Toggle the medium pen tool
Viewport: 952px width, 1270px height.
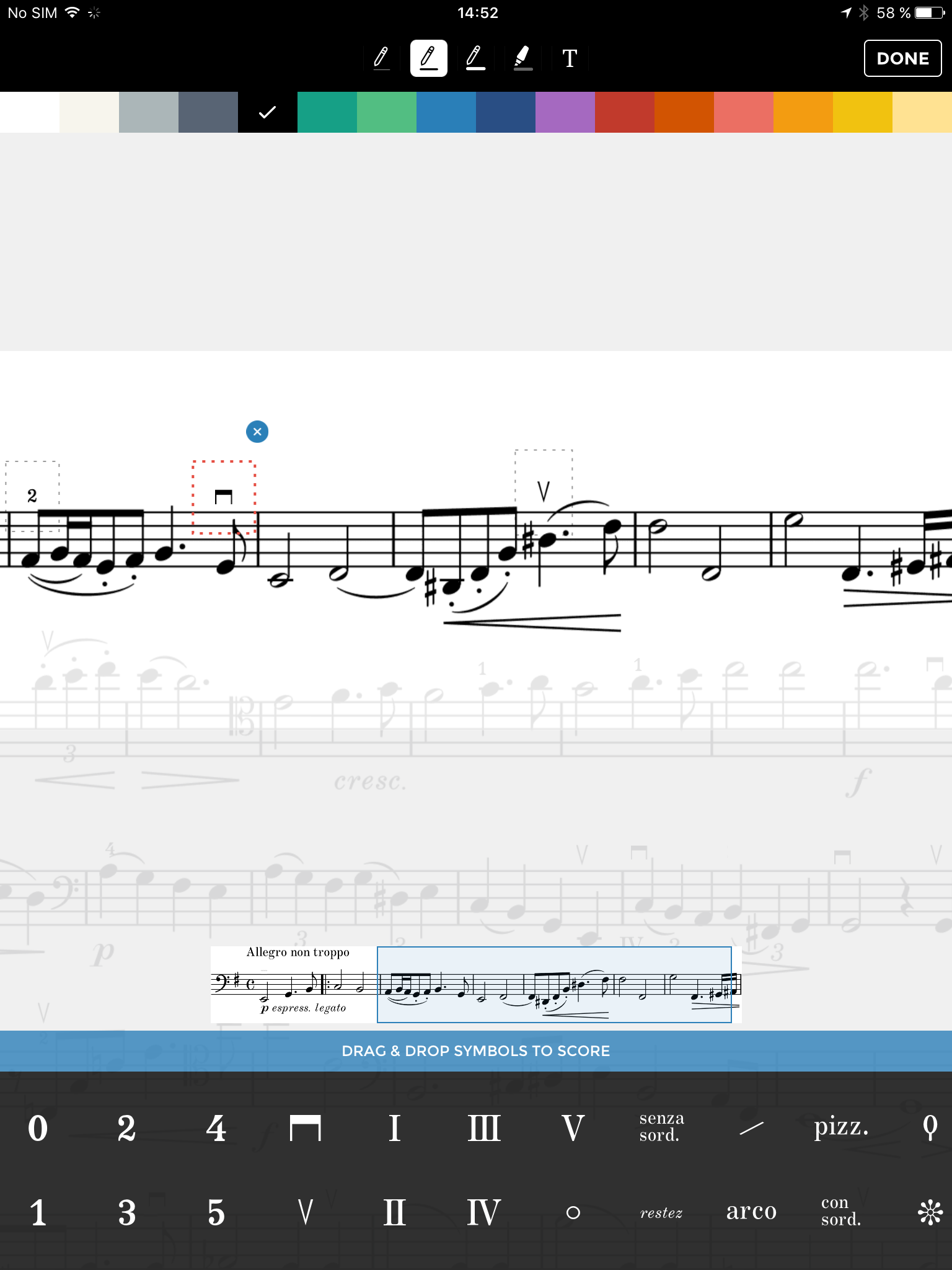429,58
